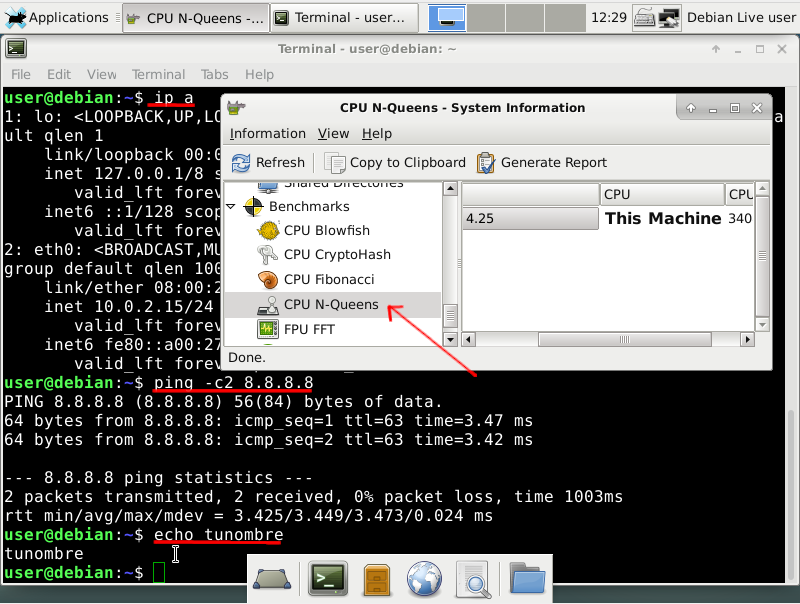Image resolution: width=800 pixels, height=604 pixels.
Task: Click the CPU column header
Action: click(662, 194)
